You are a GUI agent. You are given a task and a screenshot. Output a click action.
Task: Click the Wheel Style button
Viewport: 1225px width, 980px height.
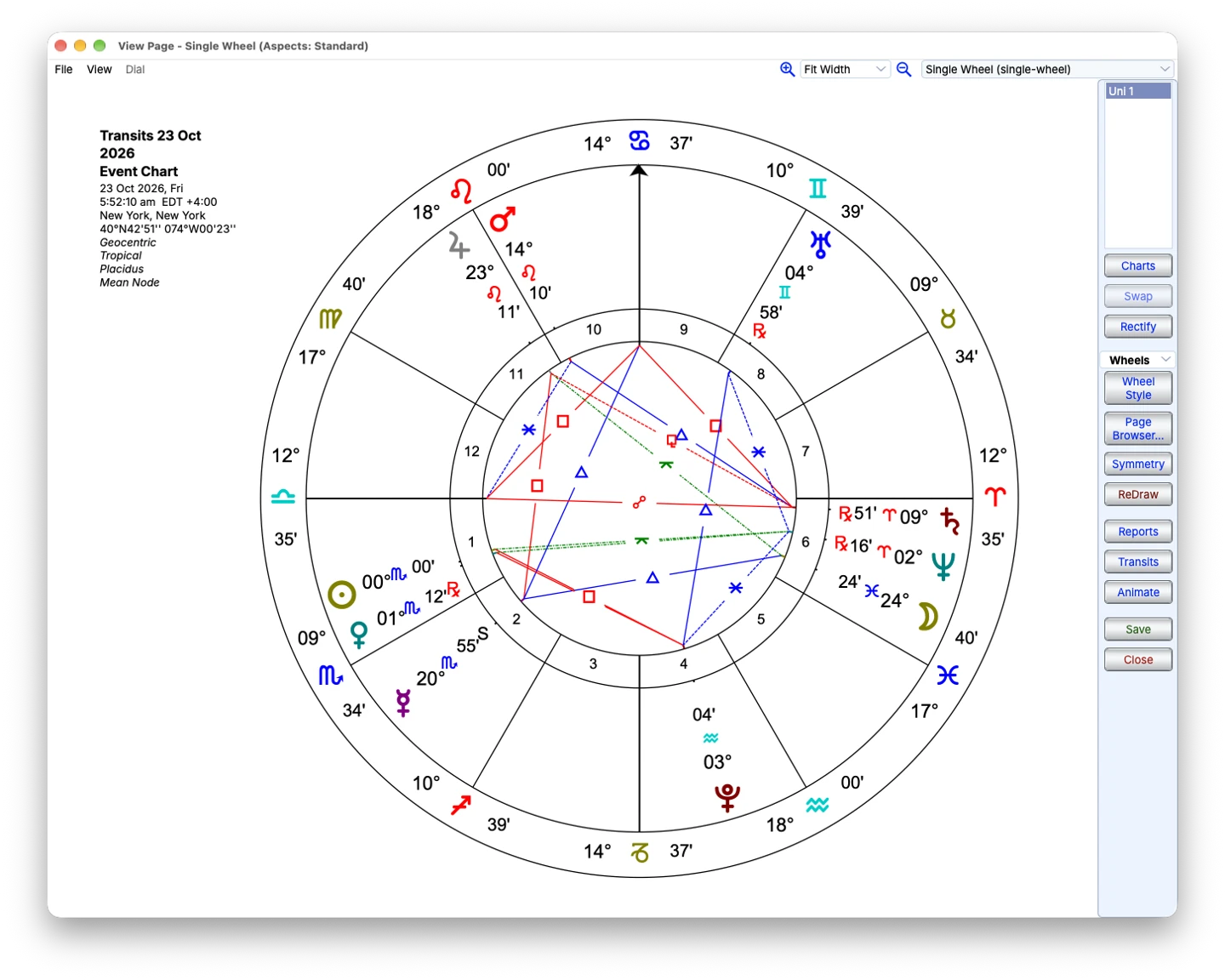click(1138, 389)
